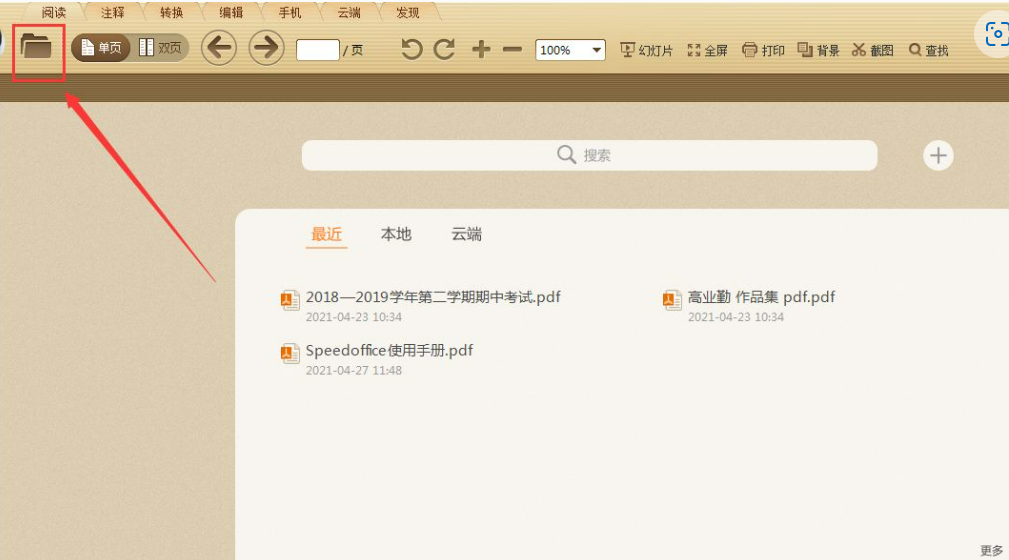Viewport: 1009px width, 560px height.
Task: Open the 转换 tab
Action: 172,12
